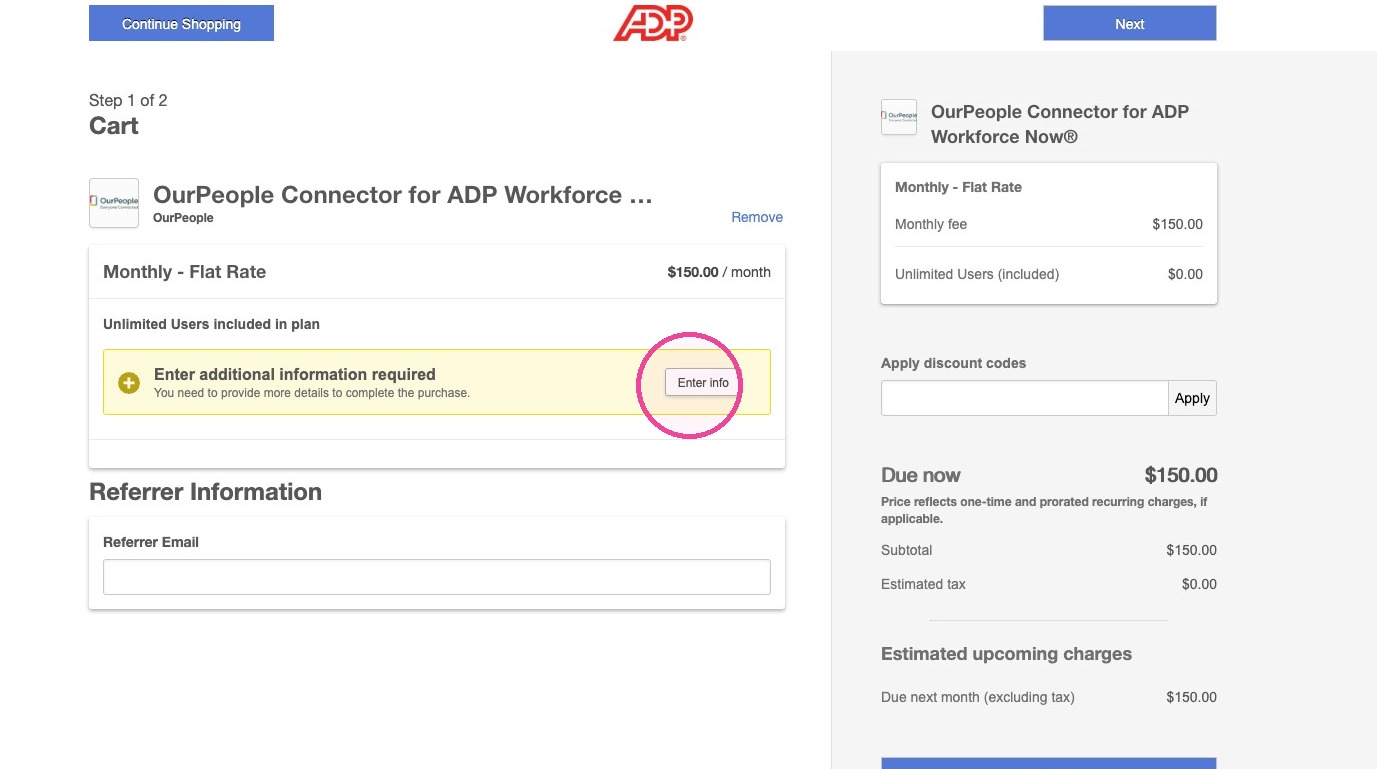Select the 'Step 1 of 2' text

(128, 100)
